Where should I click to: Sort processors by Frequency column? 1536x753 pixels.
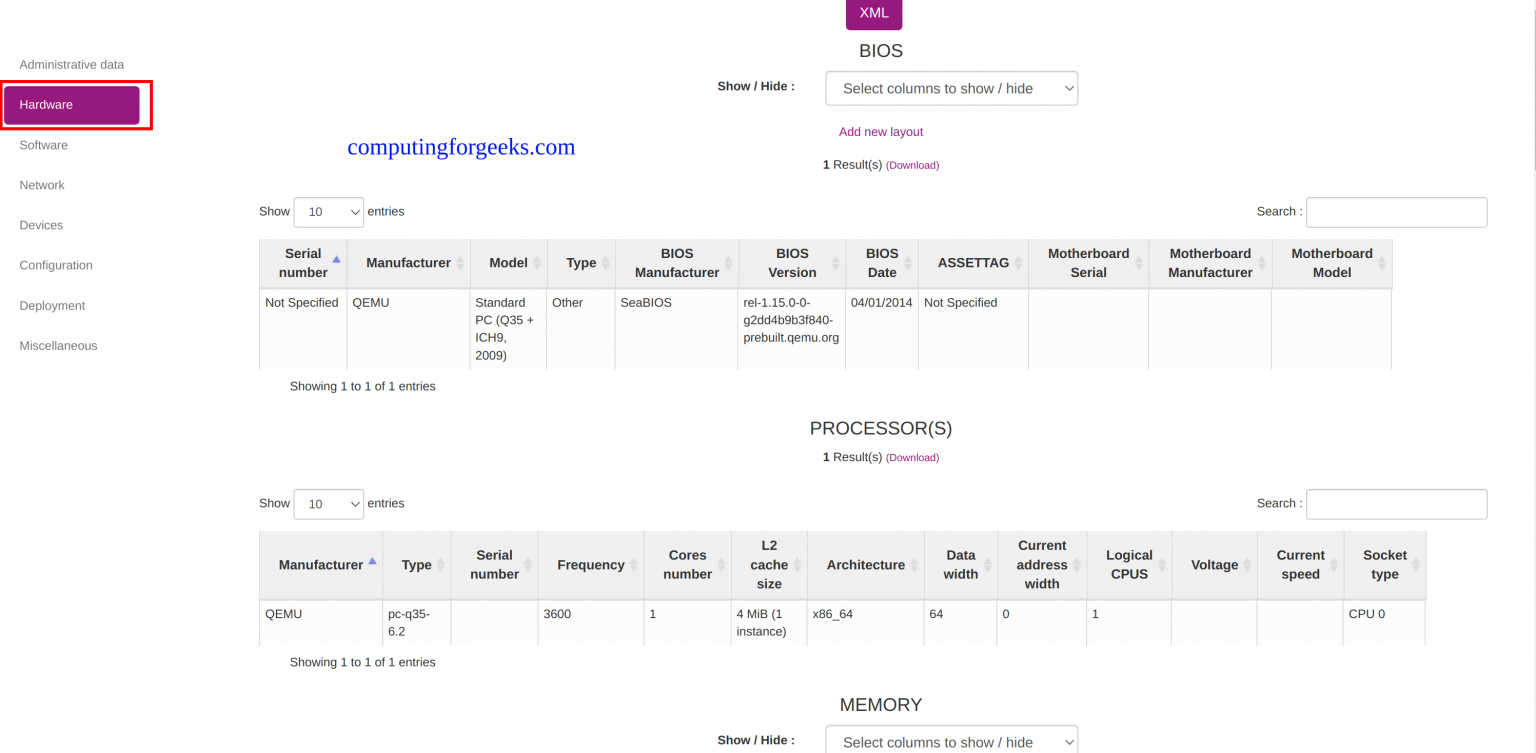tap(590, 565)
